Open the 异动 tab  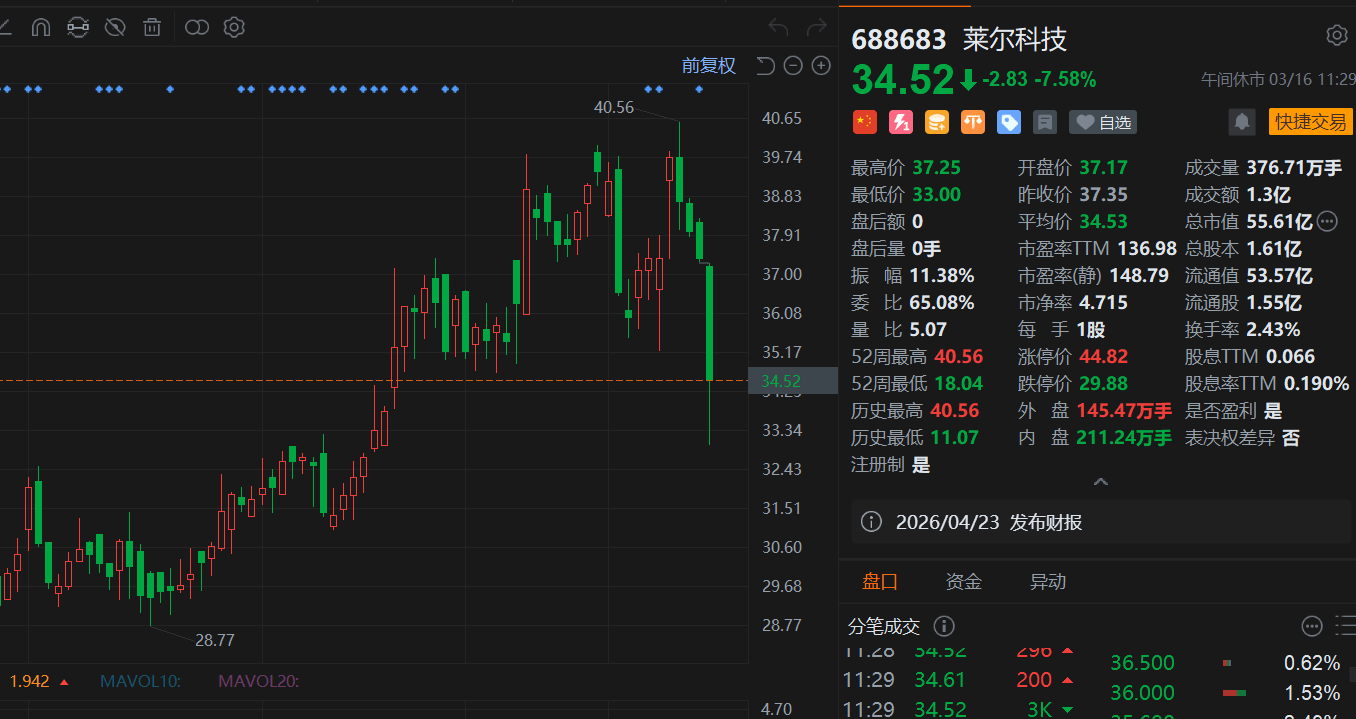[1047, 581]
